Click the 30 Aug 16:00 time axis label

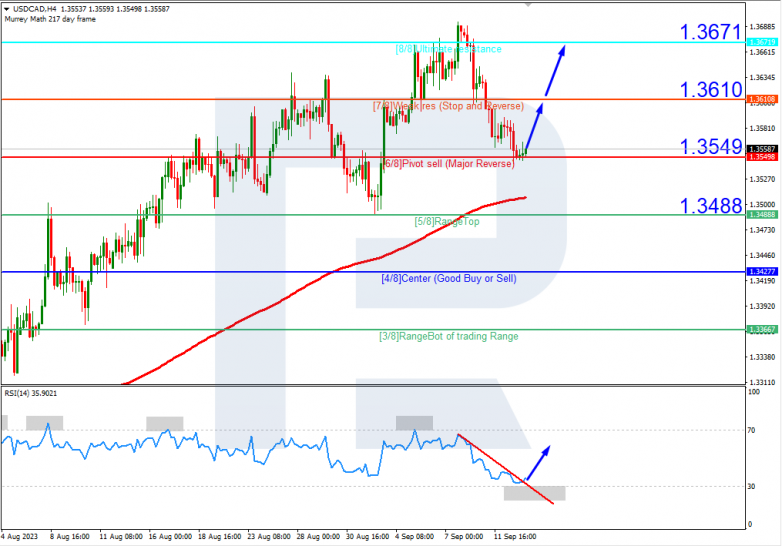[368, 537]
